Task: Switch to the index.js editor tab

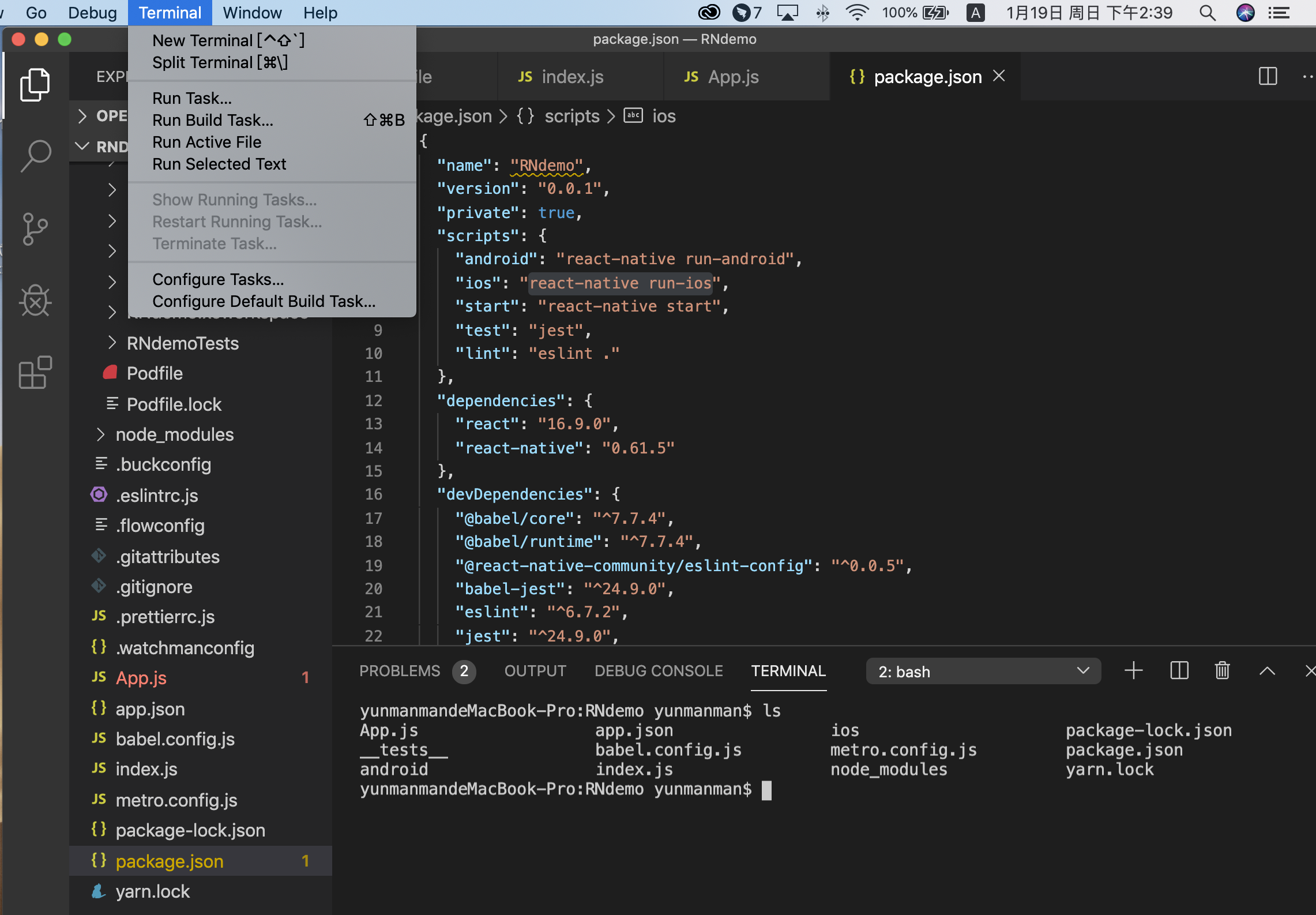Action: (580, 76)
